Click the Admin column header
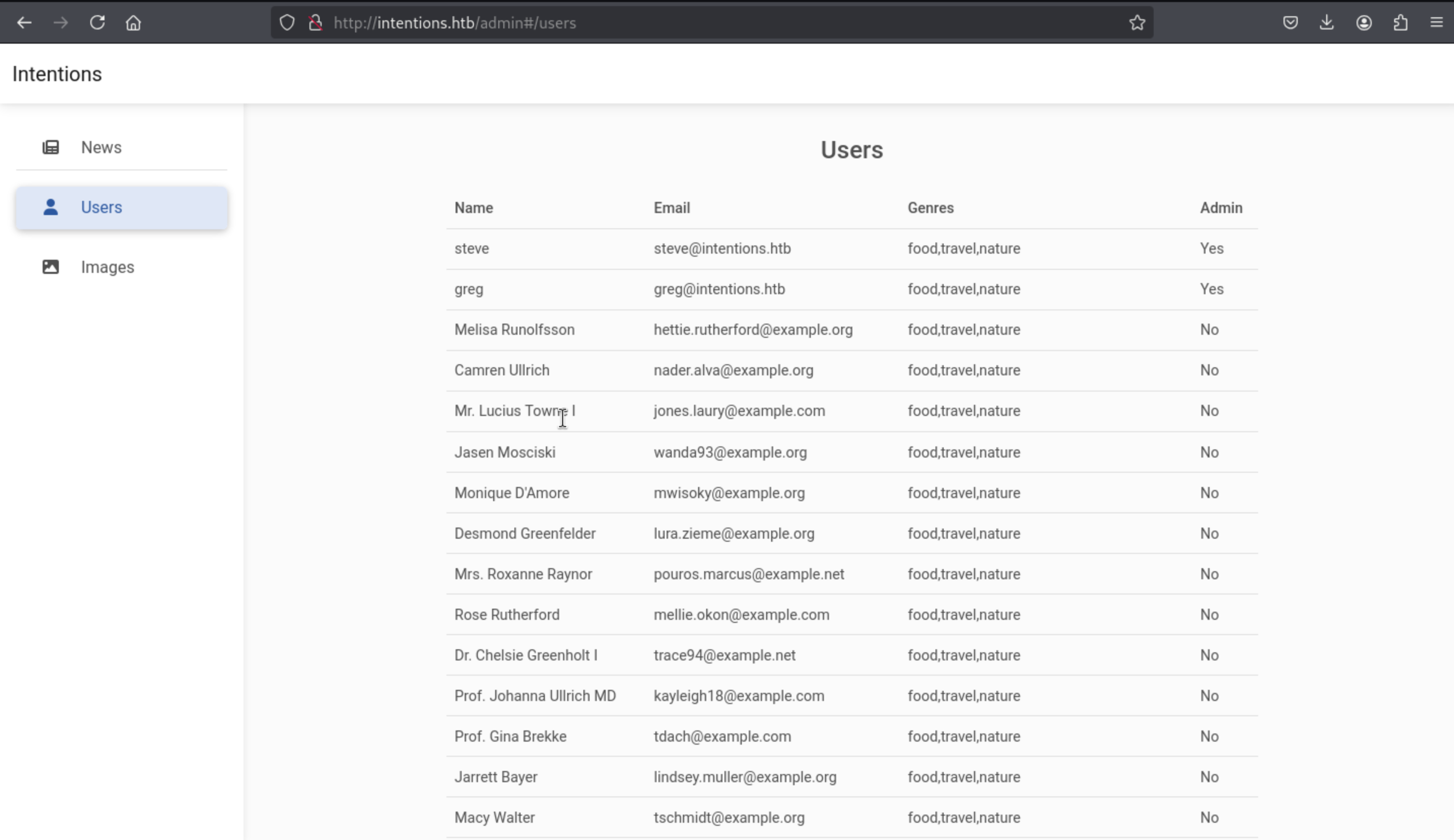1454x840 pixels. tap(1221, 207)
